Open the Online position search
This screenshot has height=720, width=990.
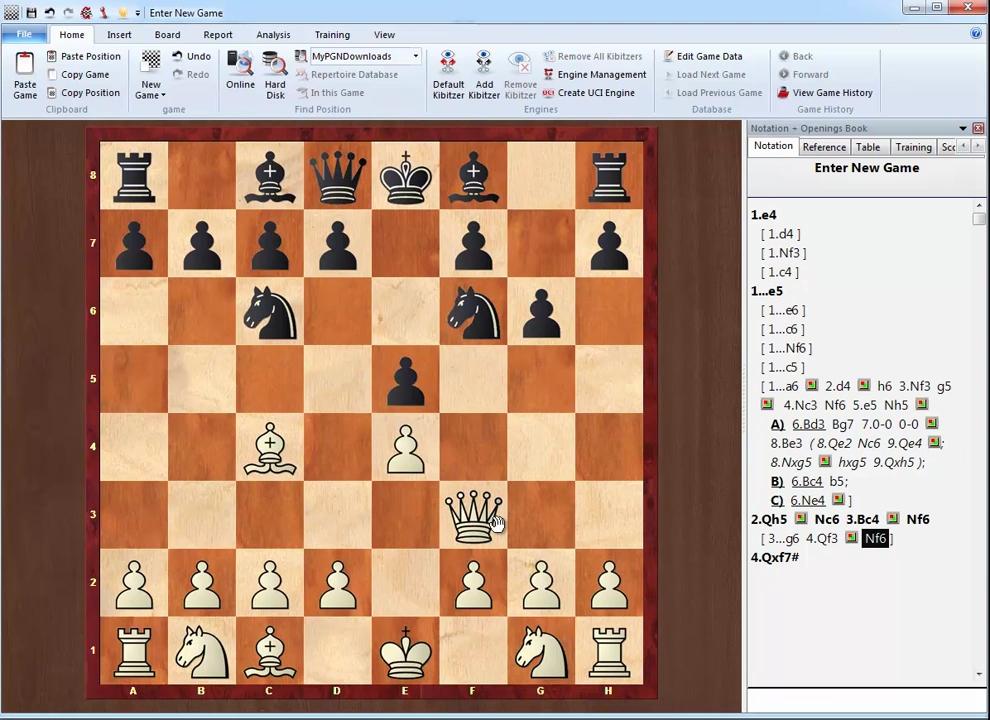click(240, 66)
